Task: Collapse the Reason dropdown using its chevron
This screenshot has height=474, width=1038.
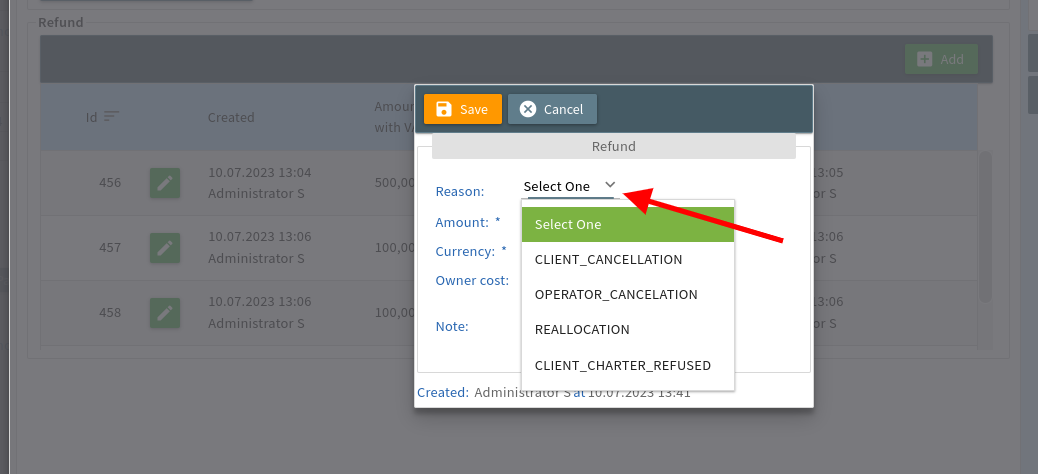Action: (x=610, y=185)
